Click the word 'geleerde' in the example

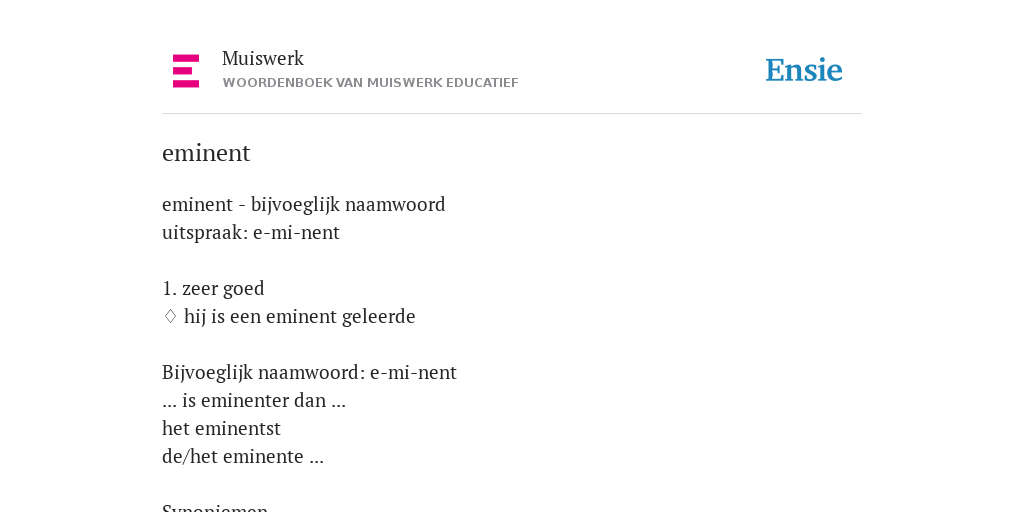tap(385, 317)
